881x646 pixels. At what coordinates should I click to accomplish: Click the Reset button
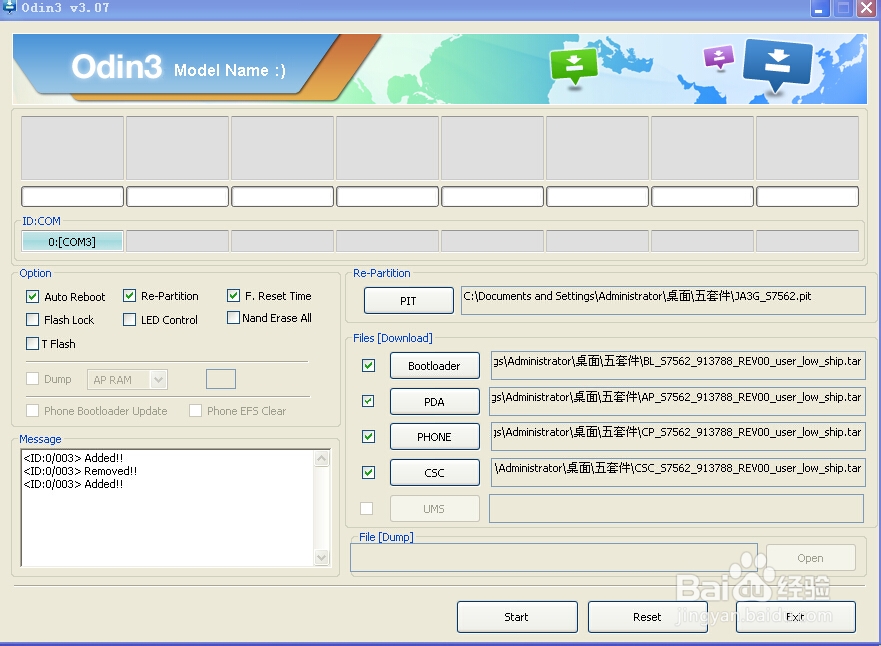click(647, 617)
